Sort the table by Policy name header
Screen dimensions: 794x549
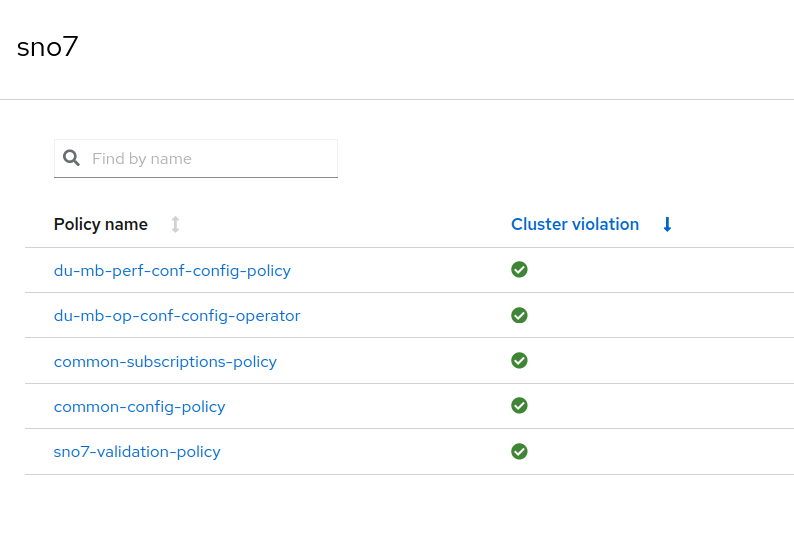pos(101,225)
